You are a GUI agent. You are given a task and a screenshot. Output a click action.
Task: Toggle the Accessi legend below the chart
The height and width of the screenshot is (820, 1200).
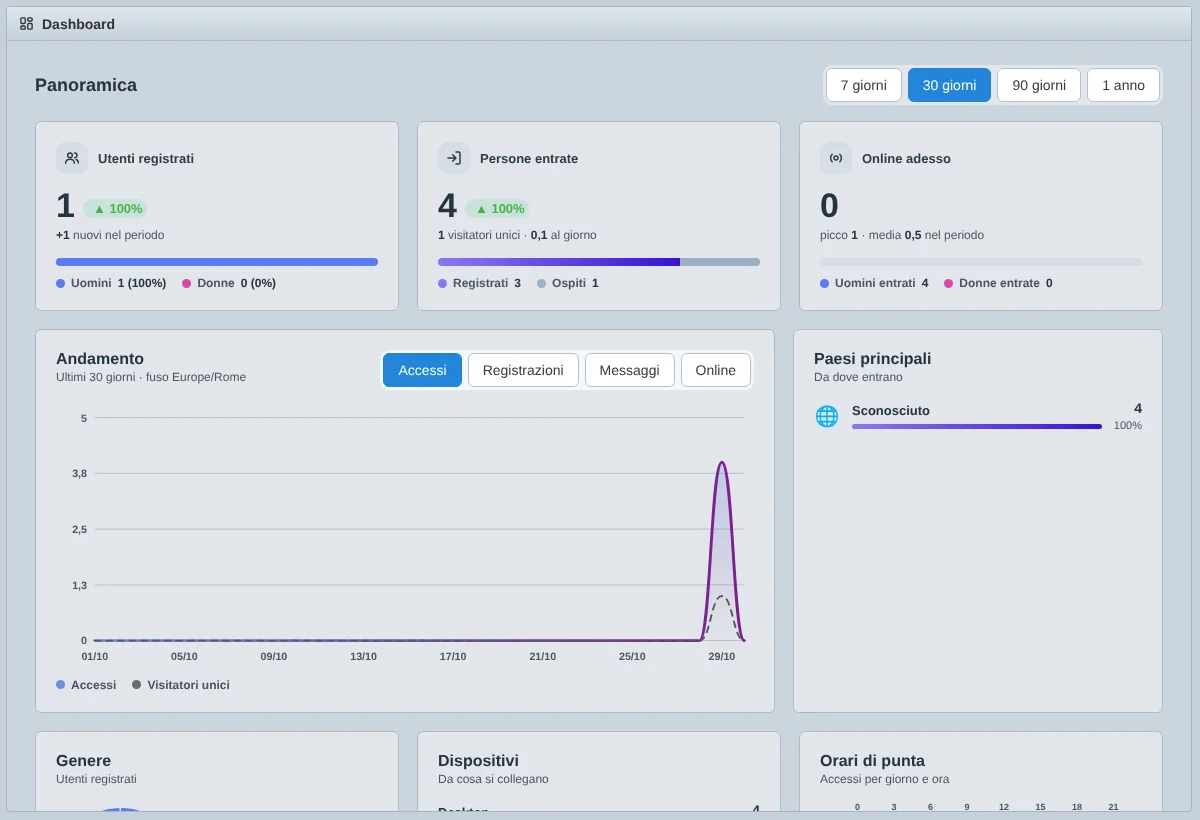tap(86, 685)
